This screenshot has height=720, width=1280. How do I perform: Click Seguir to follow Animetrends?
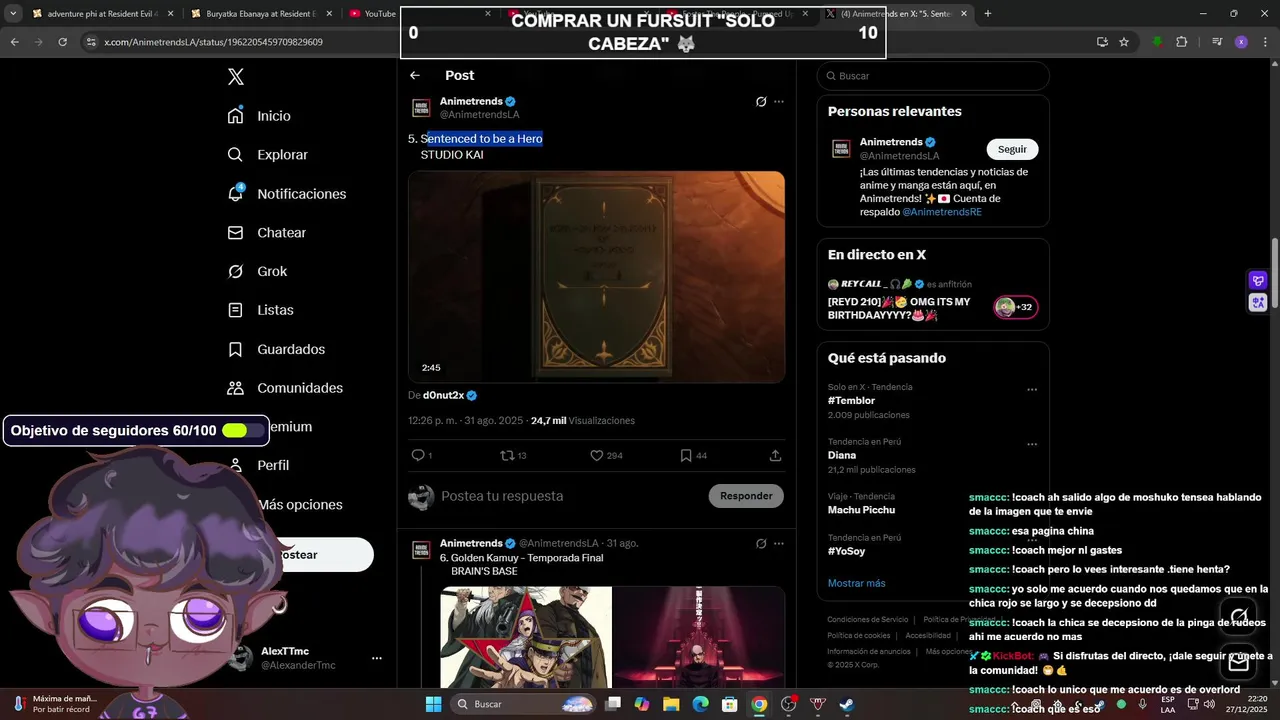1012,149
